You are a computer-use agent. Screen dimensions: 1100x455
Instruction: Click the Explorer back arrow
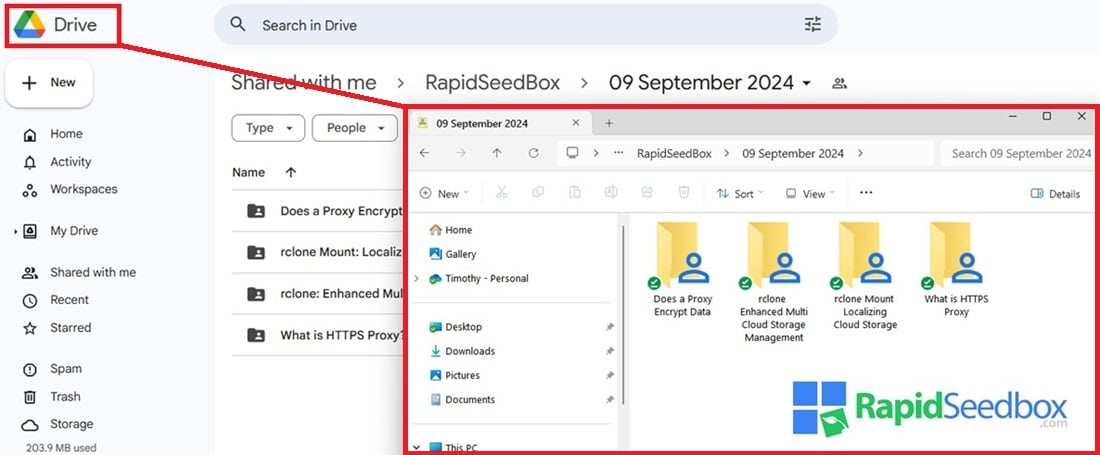[424, 153]
